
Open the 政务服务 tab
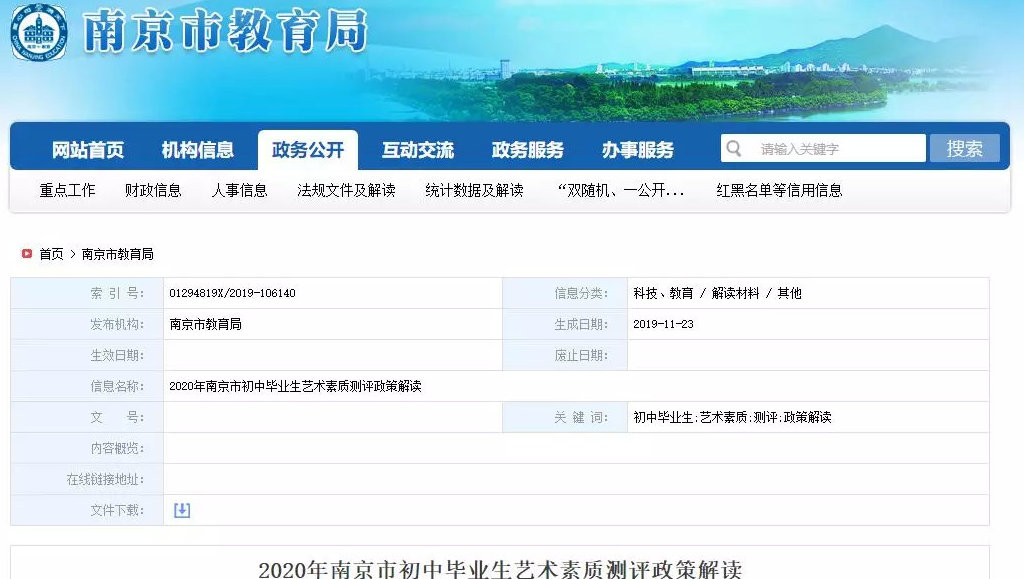[528, 150]
